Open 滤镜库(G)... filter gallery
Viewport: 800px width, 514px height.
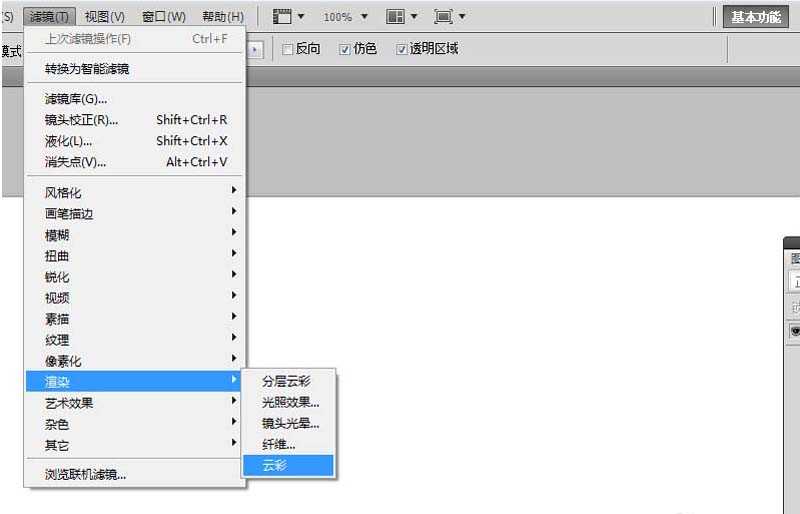76,99
